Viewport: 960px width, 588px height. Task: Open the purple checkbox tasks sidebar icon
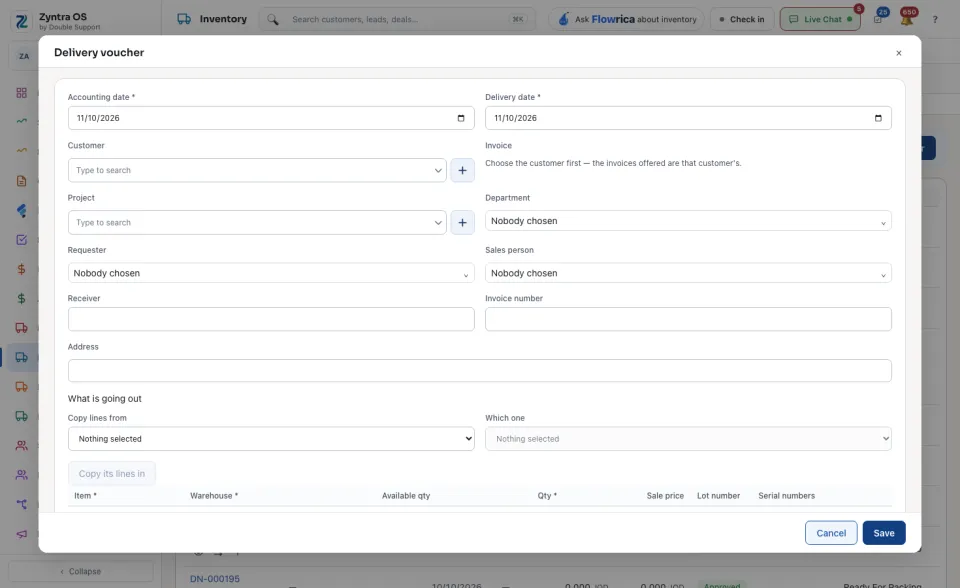point(21,239)
